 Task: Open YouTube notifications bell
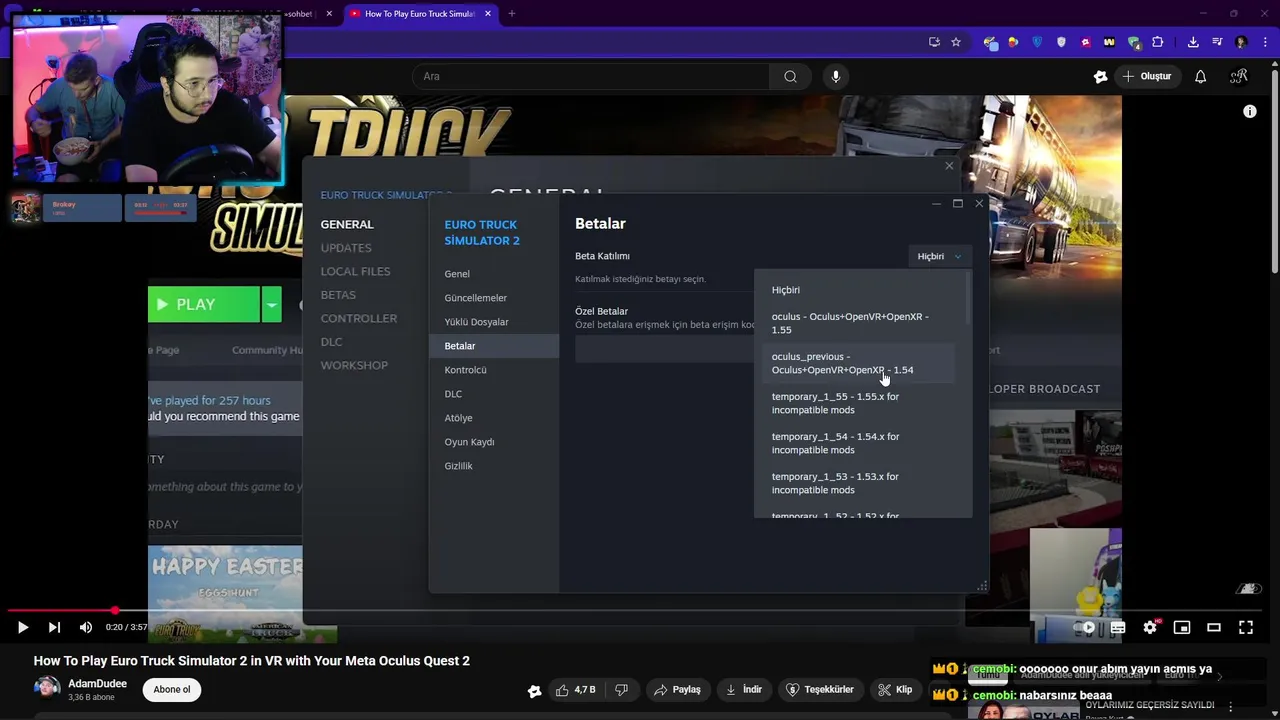tap(1200, 76)
